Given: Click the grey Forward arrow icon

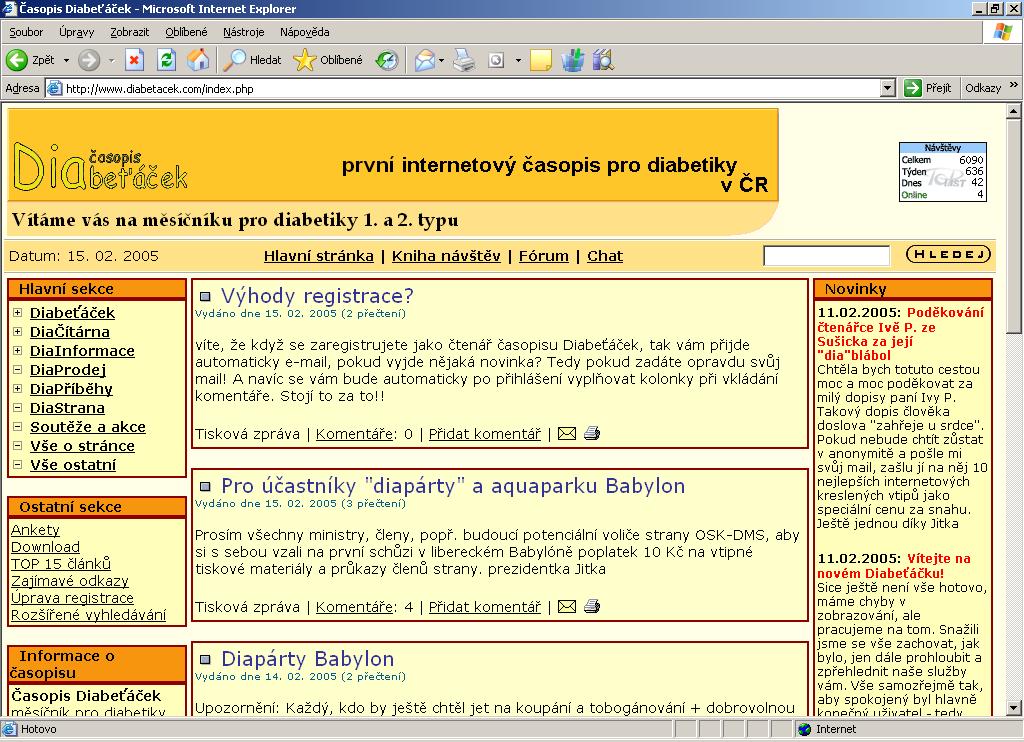Looking at the screenshot, I should click(89, 60).
